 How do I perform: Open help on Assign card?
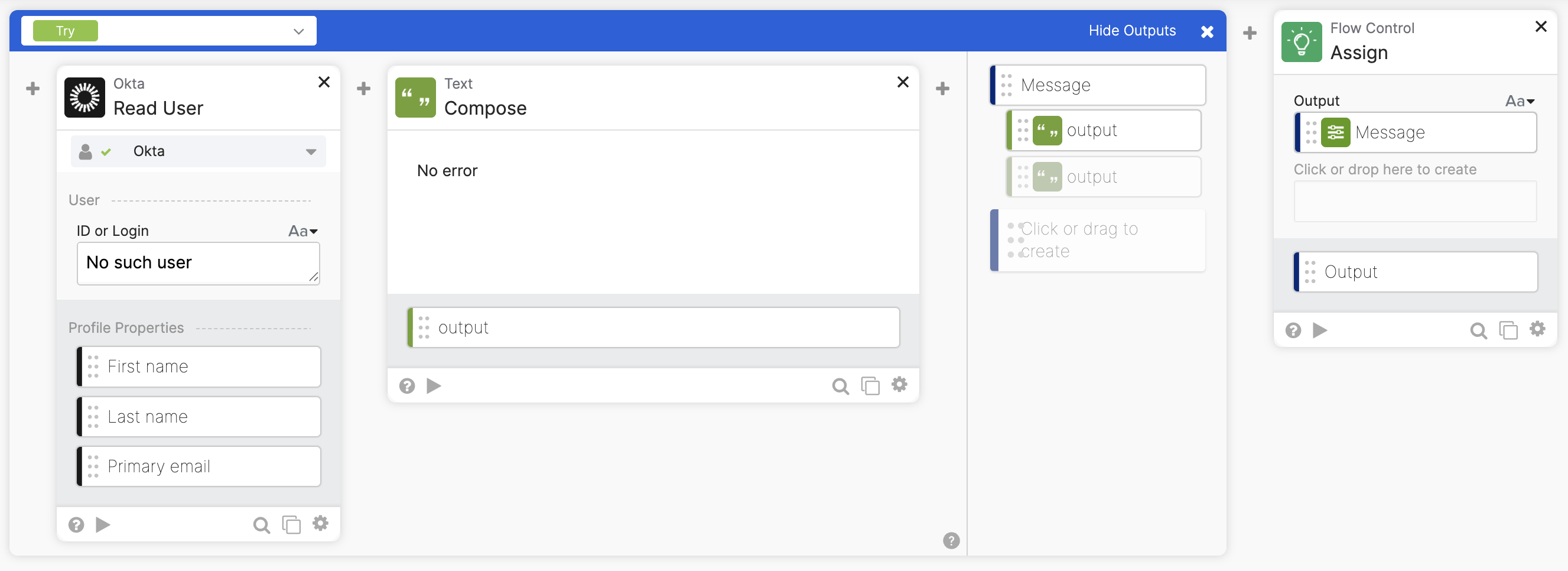pos(1293,330)
